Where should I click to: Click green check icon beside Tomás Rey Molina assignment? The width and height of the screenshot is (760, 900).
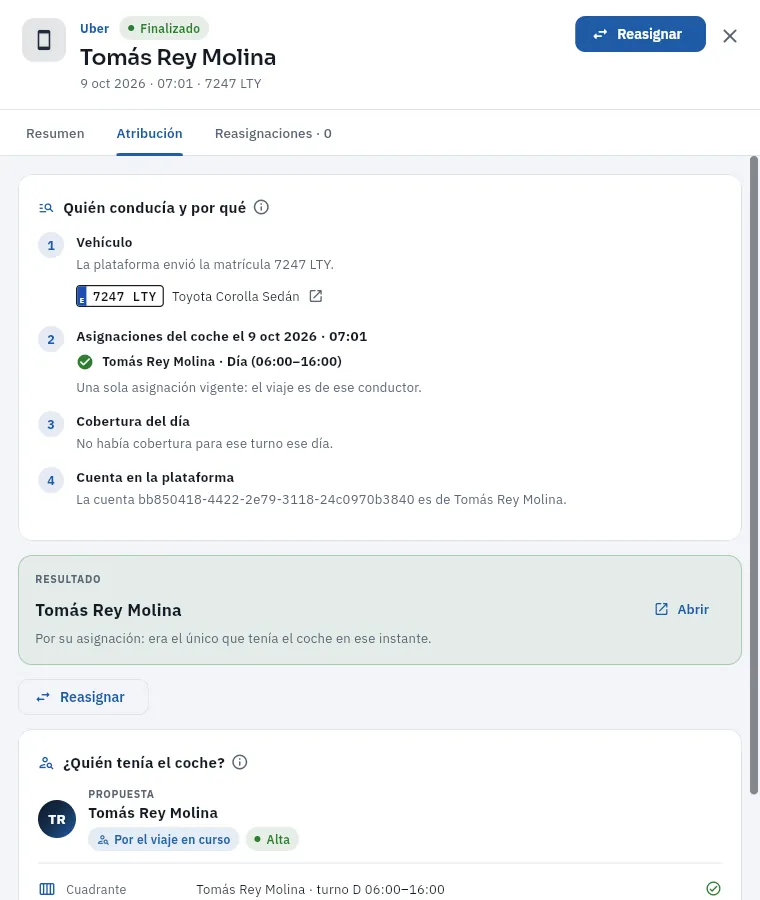(85, 362)
